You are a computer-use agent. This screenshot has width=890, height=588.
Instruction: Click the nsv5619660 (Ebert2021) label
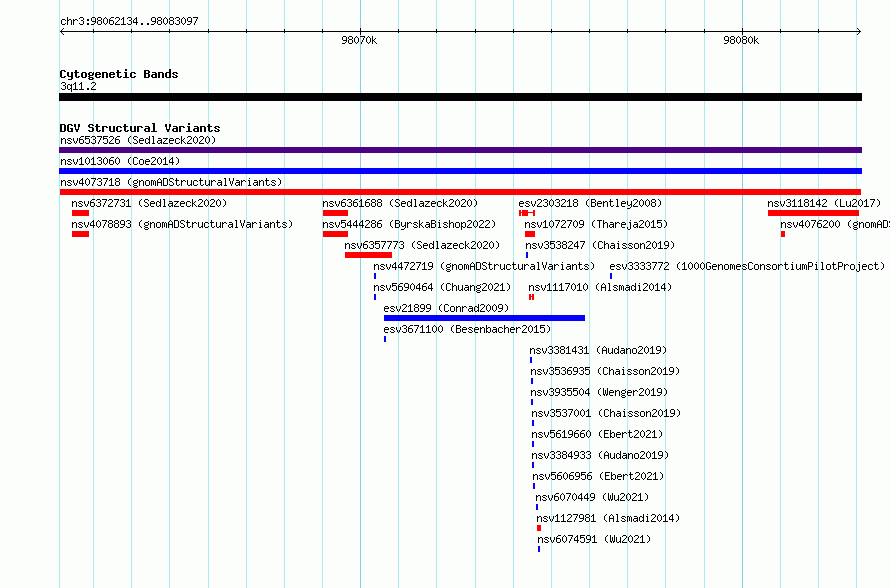click(597, 434)
